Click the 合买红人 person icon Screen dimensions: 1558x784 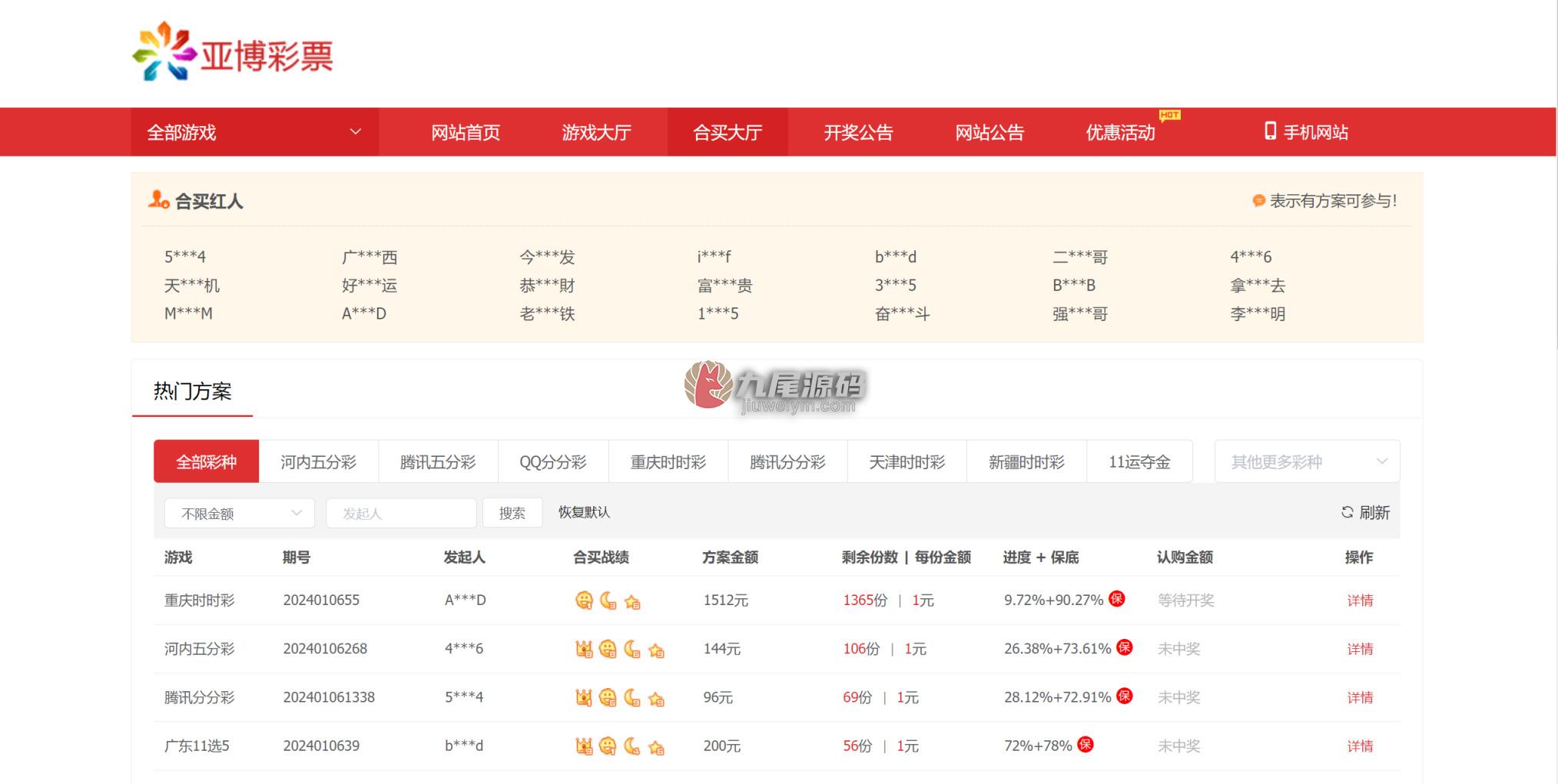(158, 200)
